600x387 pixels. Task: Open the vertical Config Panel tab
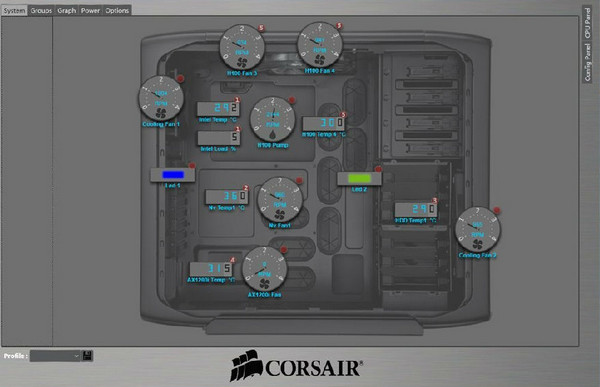[587, 62]
